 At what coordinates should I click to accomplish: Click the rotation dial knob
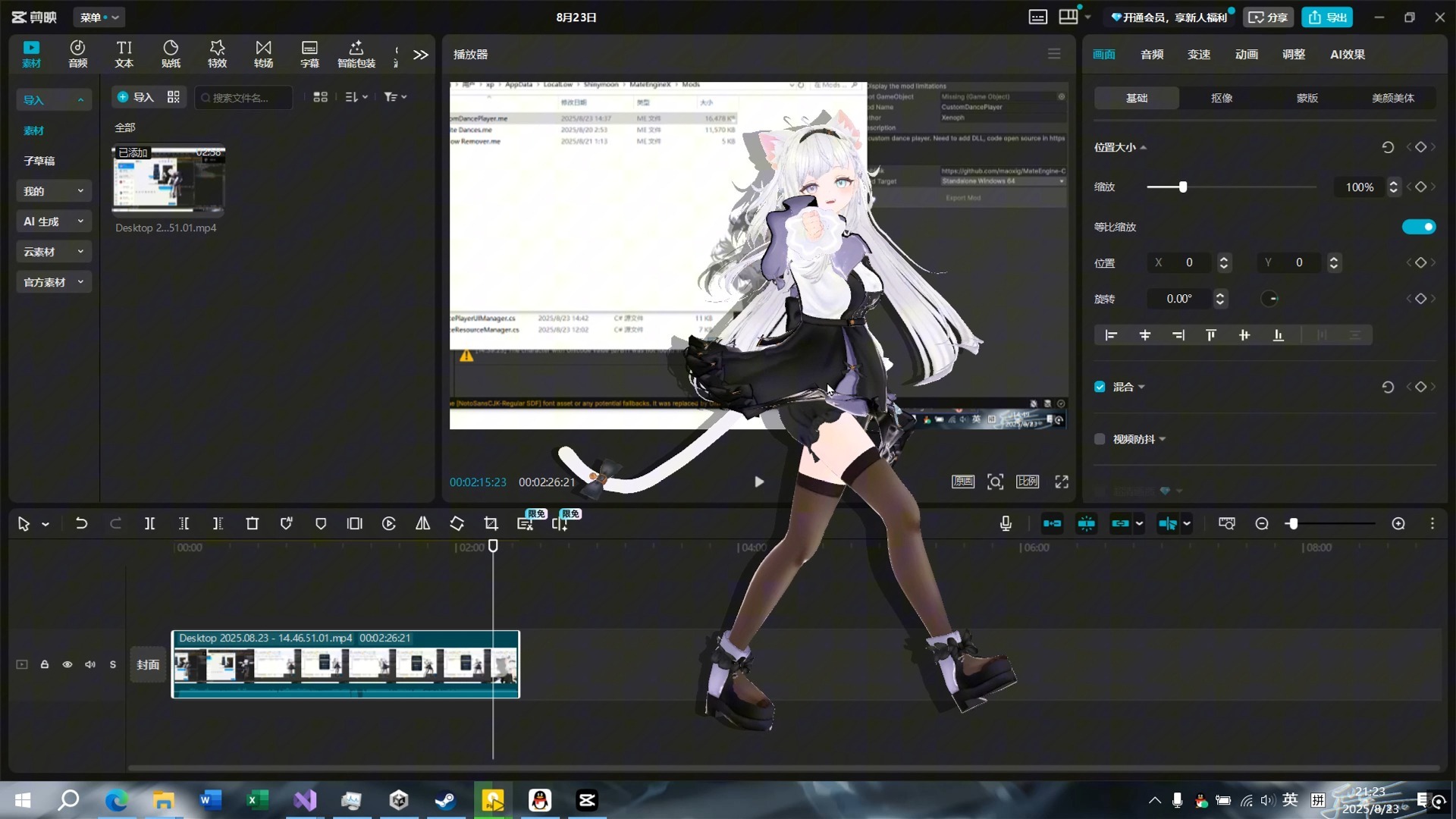pos(1269,299)
